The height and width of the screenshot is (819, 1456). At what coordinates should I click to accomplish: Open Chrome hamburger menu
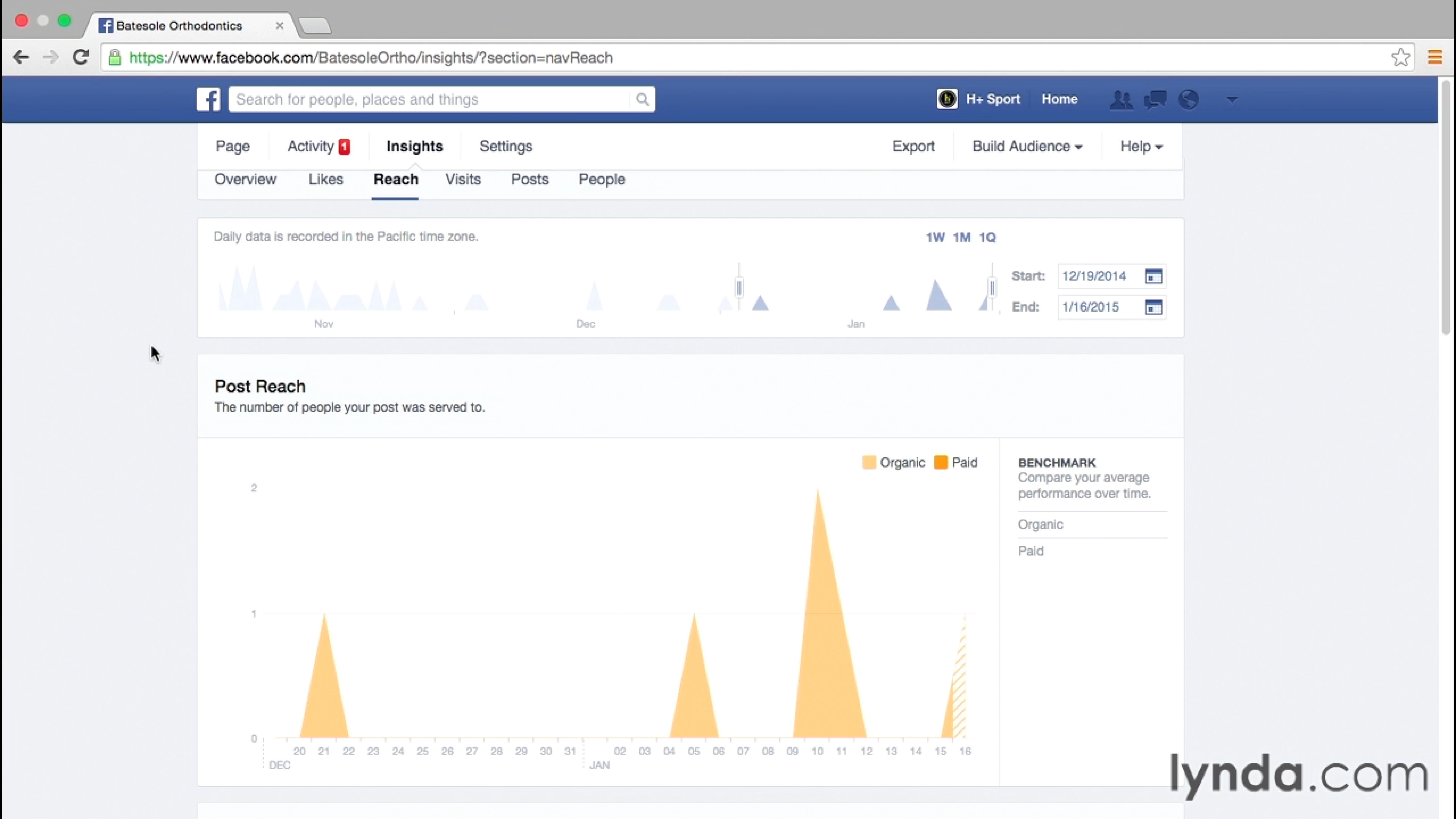[1434, 58]
